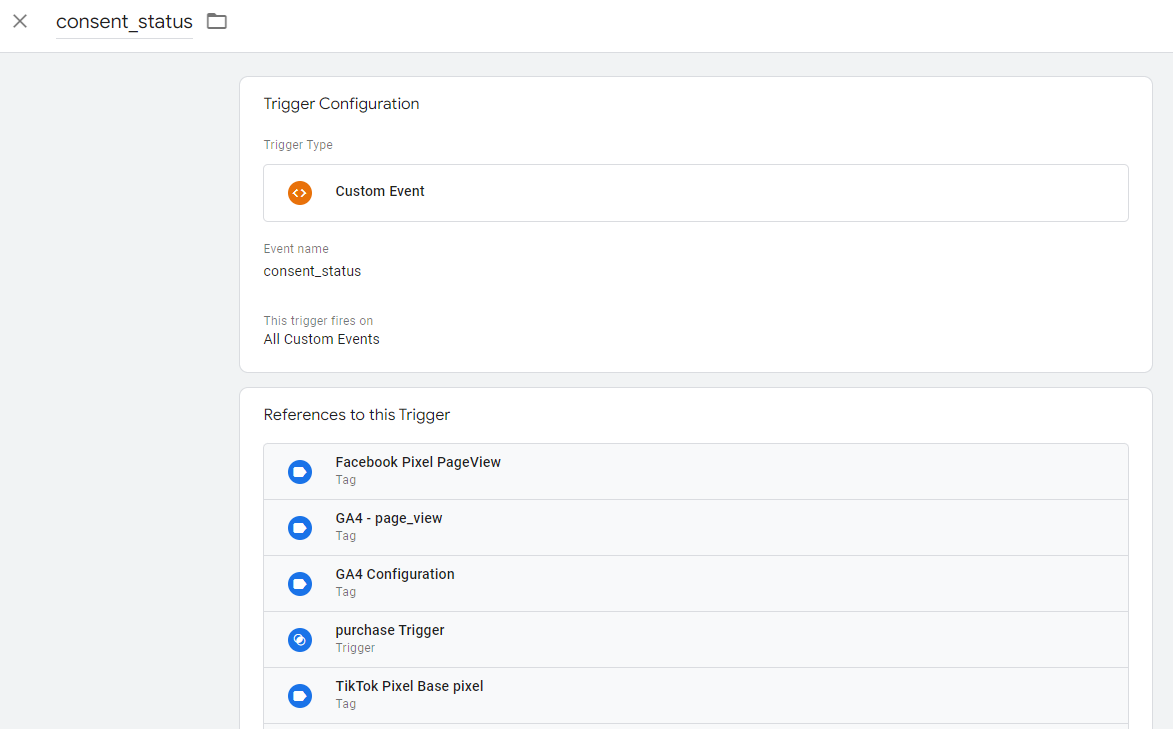Close the consent_status trigger panel
The image size is (1173, 729).
click(x=20, y=21)
